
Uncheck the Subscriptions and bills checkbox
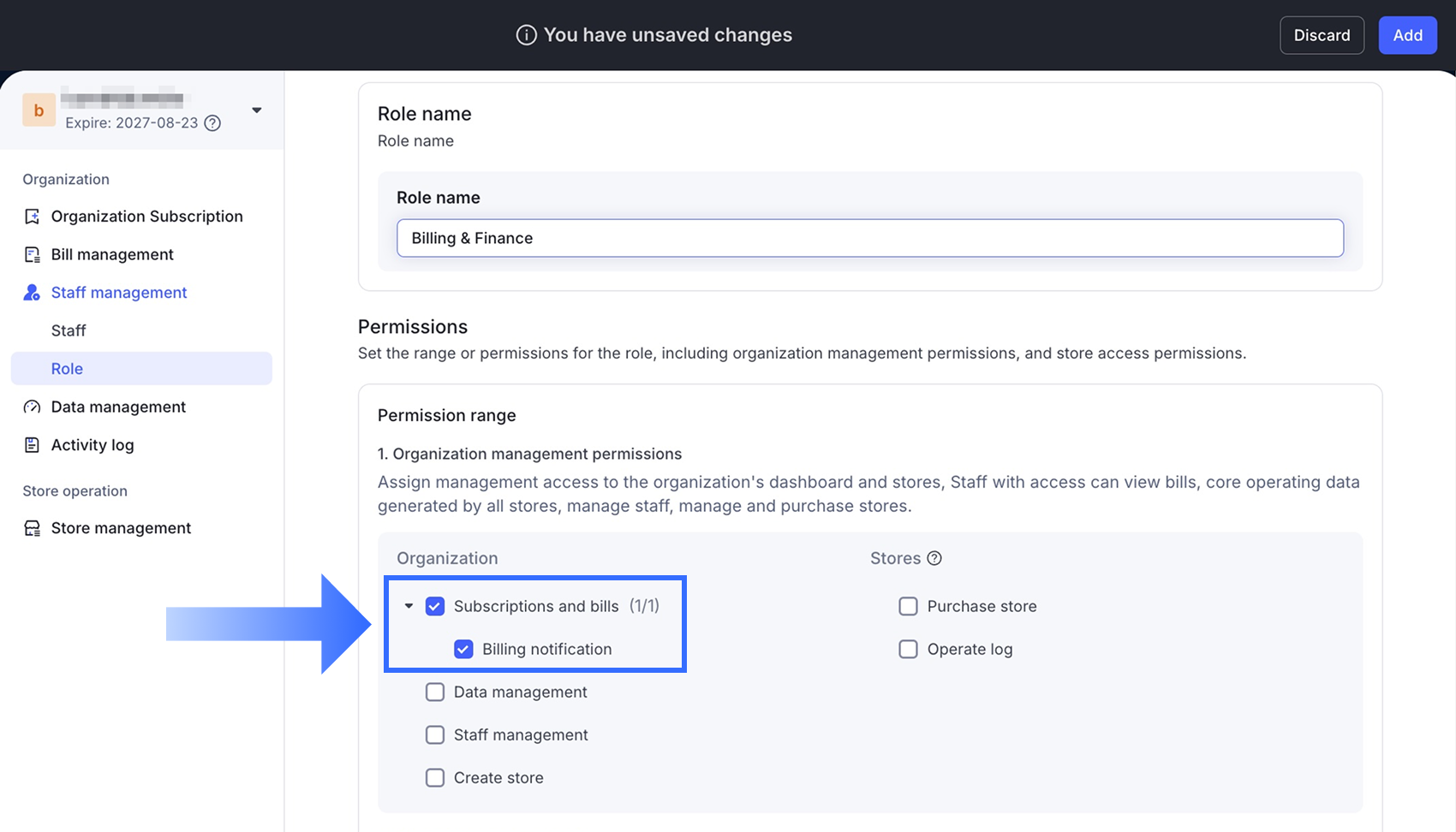[435, 606]
